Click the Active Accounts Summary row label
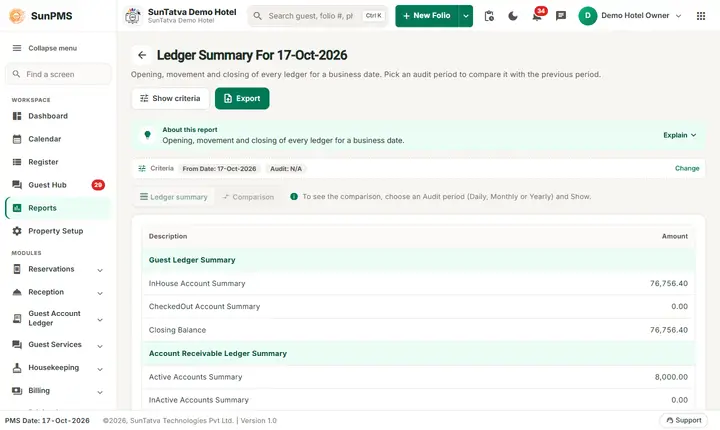This screenshot has height=430, width=720. pos(195,377)
